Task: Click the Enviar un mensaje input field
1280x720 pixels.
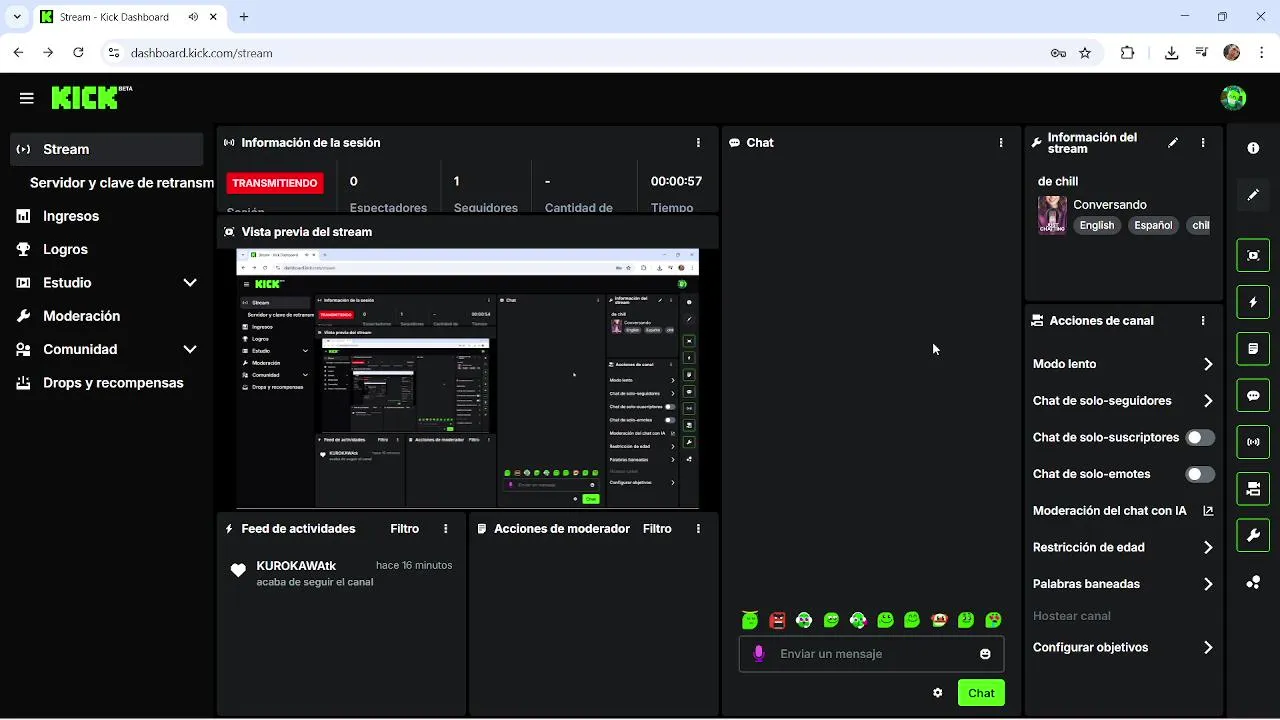Action: click(871, 654)
